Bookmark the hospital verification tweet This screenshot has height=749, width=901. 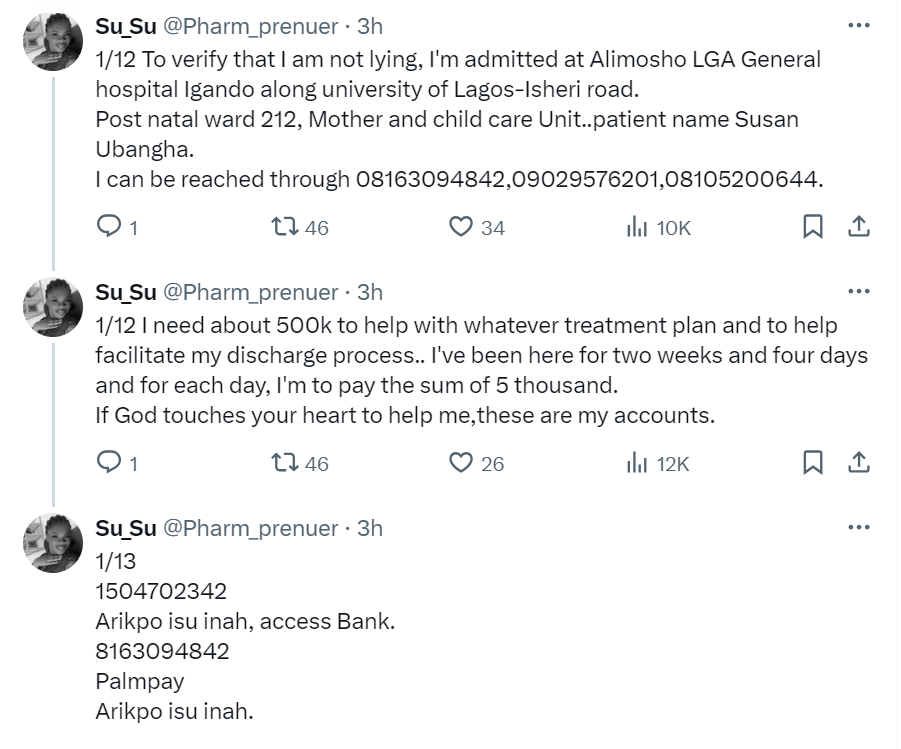tap(813, 228)
